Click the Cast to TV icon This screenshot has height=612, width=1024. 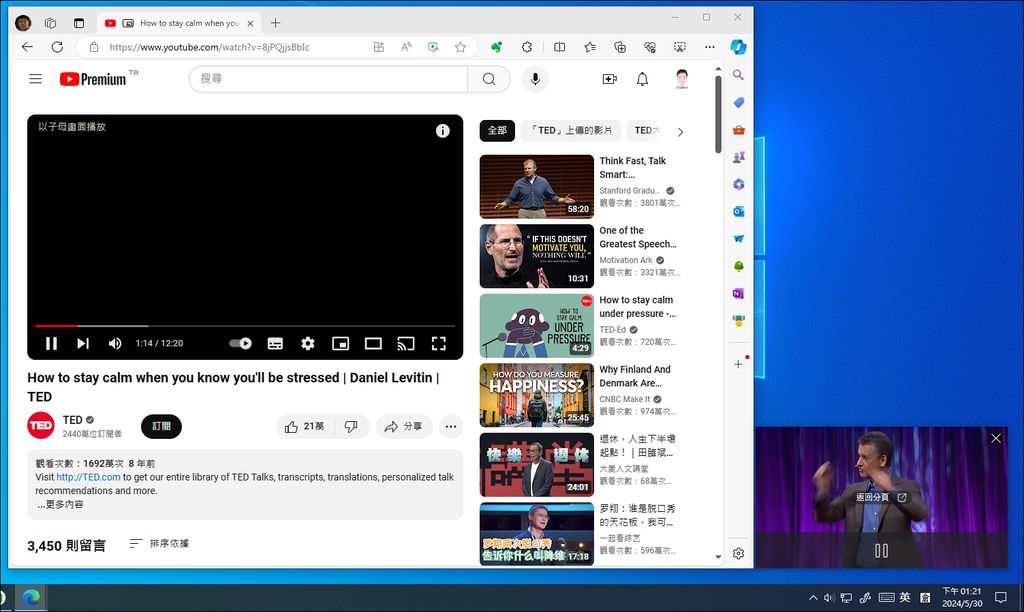coord(405,343)
